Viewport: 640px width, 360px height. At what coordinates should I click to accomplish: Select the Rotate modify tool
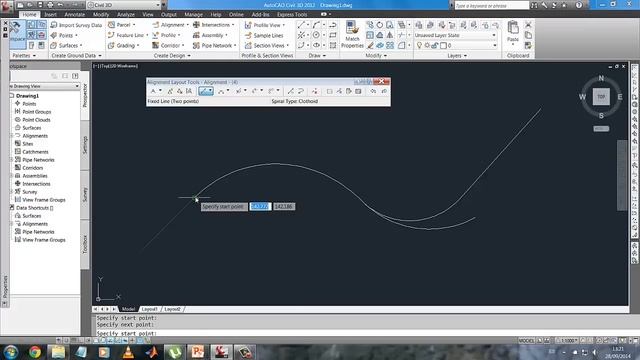pyautogui.click(x=380, y=25)
